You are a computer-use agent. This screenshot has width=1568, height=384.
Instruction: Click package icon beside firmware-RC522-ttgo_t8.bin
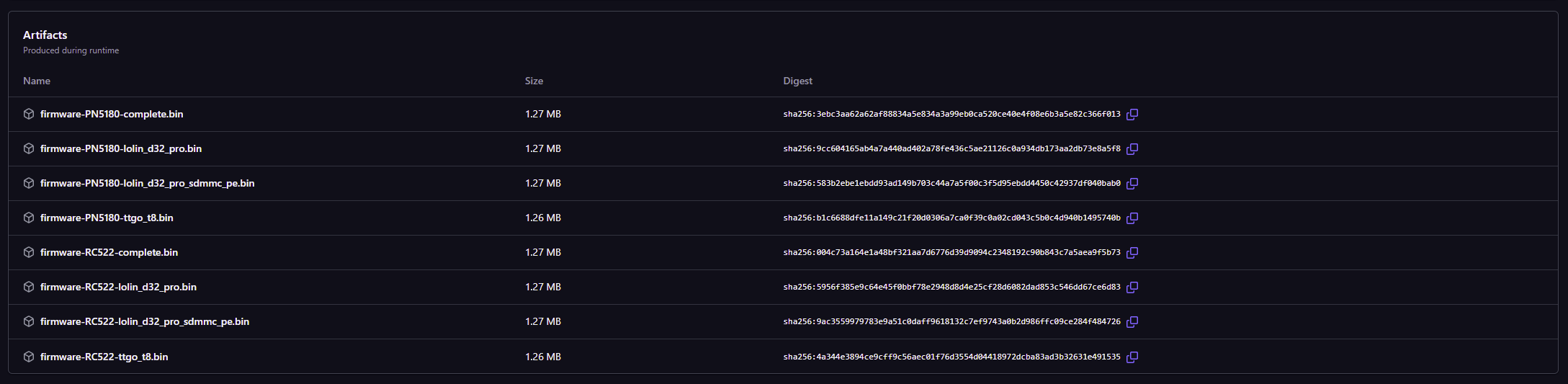29,357
